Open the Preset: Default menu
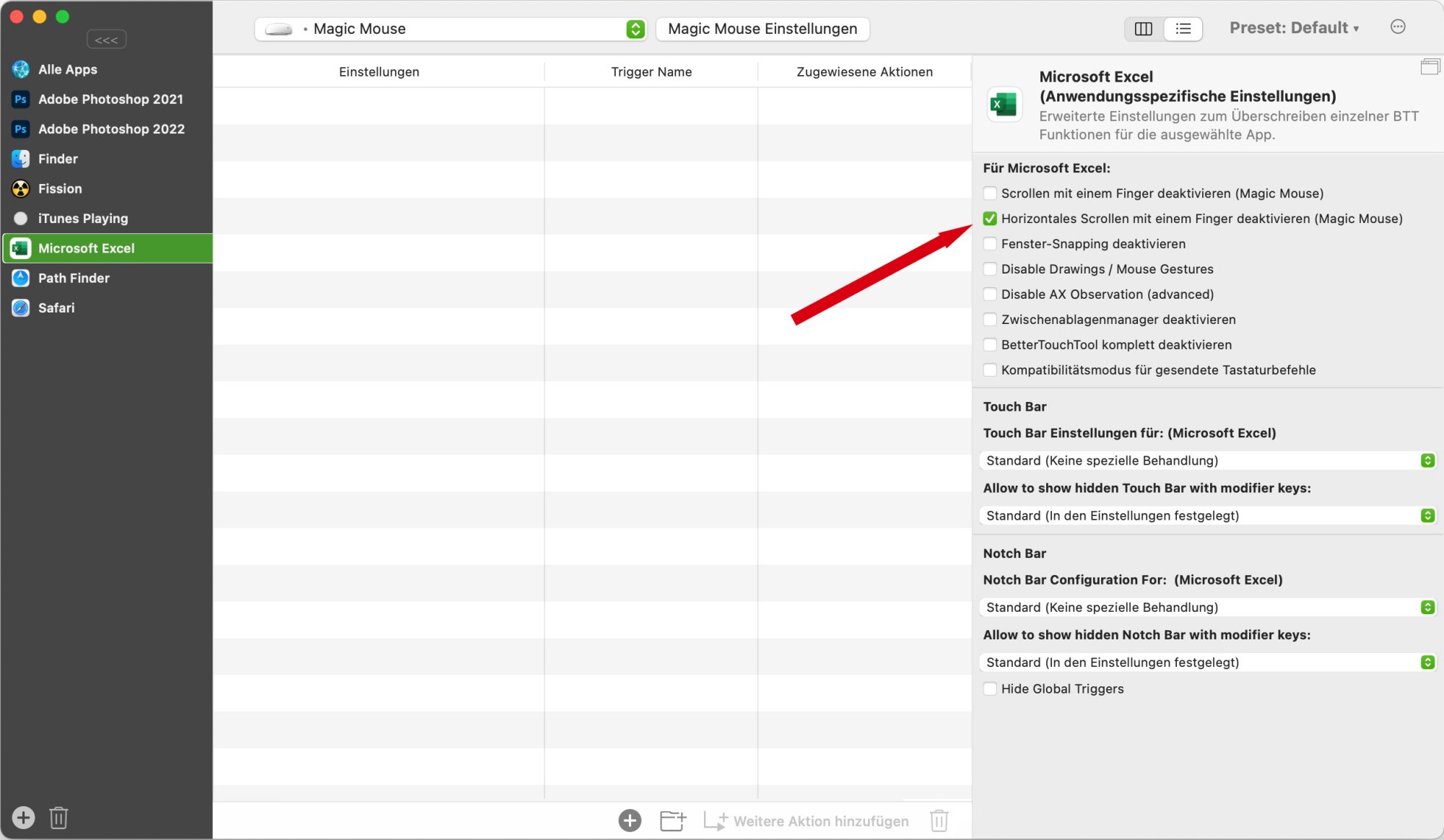The width and height of the screenshot is (1444, 840). click(x=1294, y=28)
